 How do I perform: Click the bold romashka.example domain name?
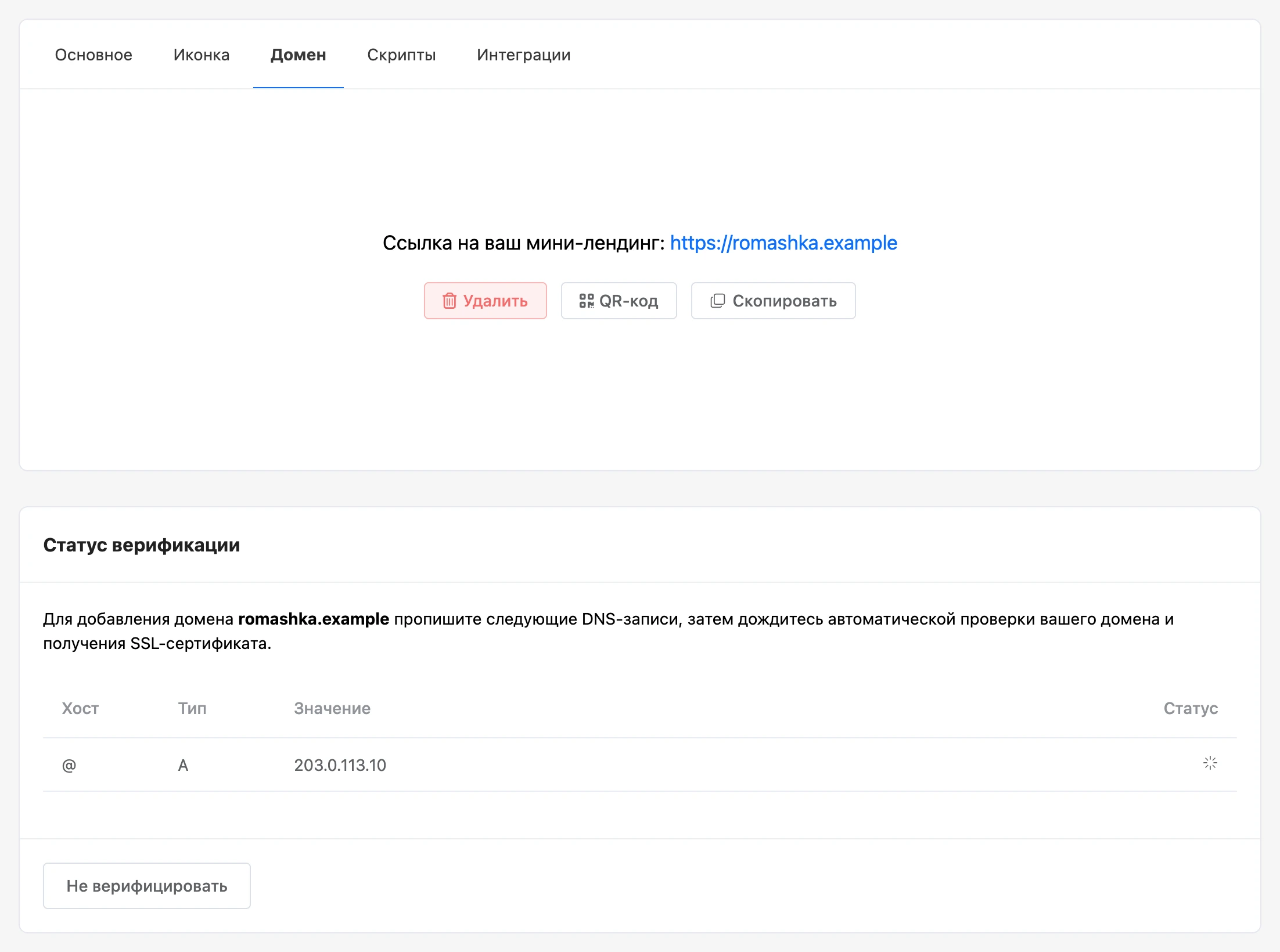314,619
